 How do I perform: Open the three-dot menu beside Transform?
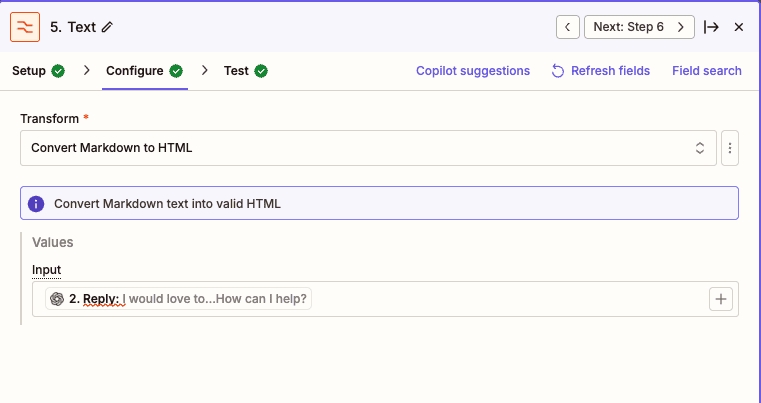click(x=729, y=148)
